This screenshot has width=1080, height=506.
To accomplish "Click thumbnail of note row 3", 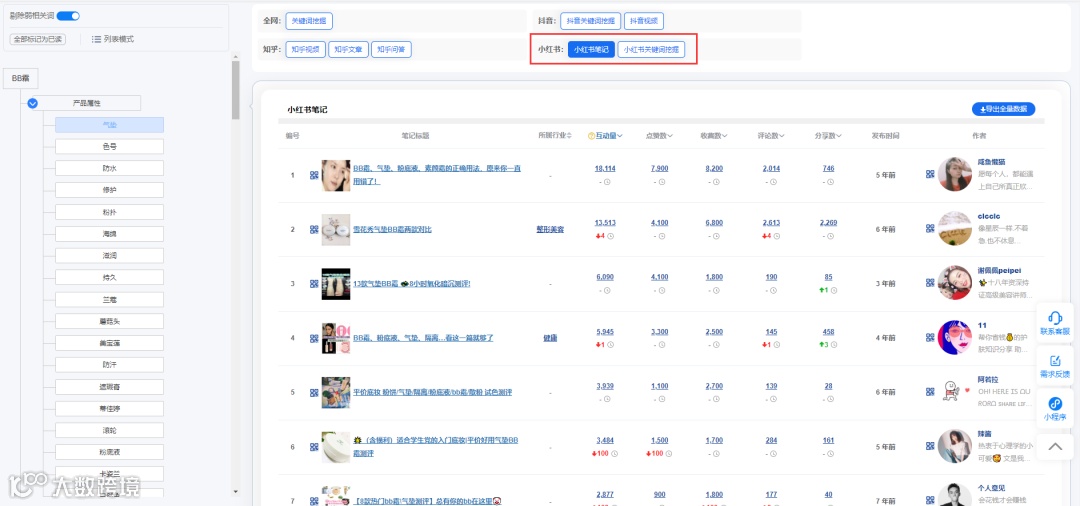I will click(x=335, y=284).
